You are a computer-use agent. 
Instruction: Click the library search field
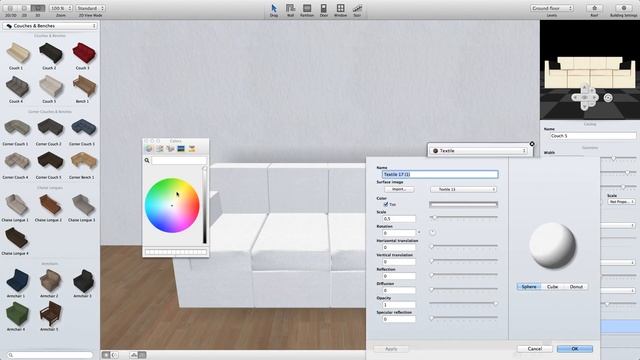(x=50, y=355)
